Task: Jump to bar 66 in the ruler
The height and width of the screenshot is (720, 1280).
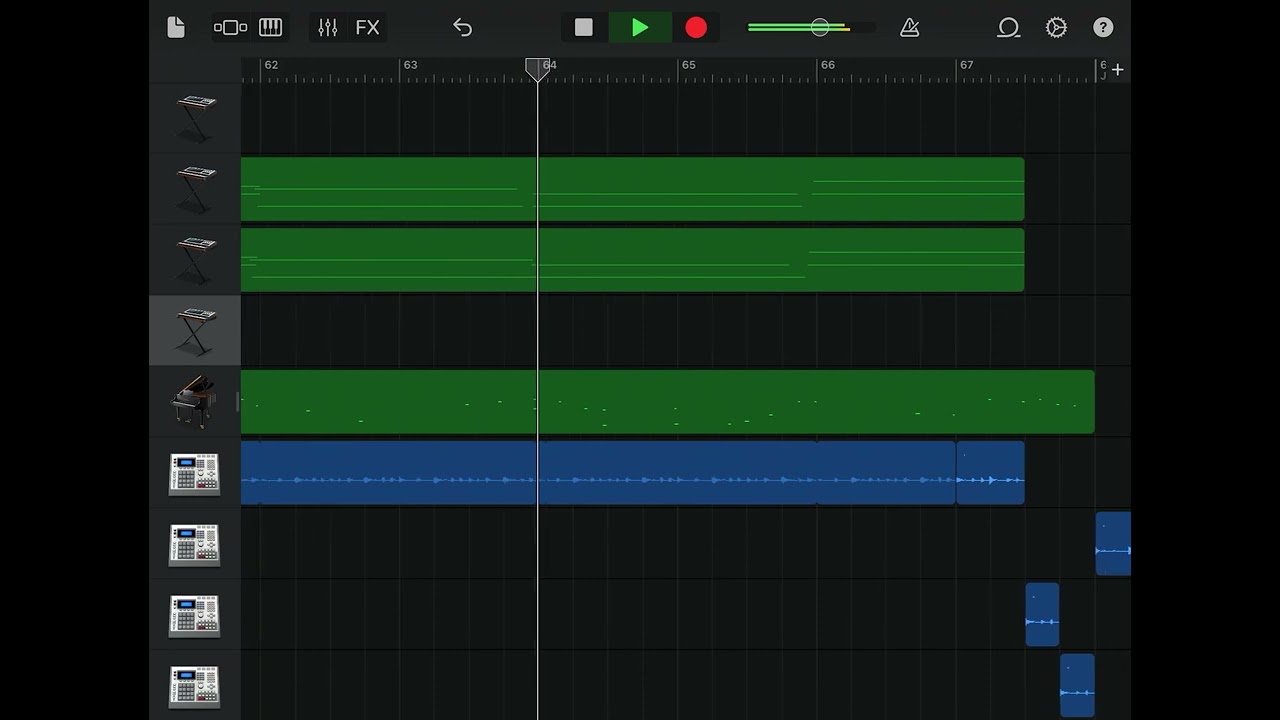Action: tap(827, 65)
